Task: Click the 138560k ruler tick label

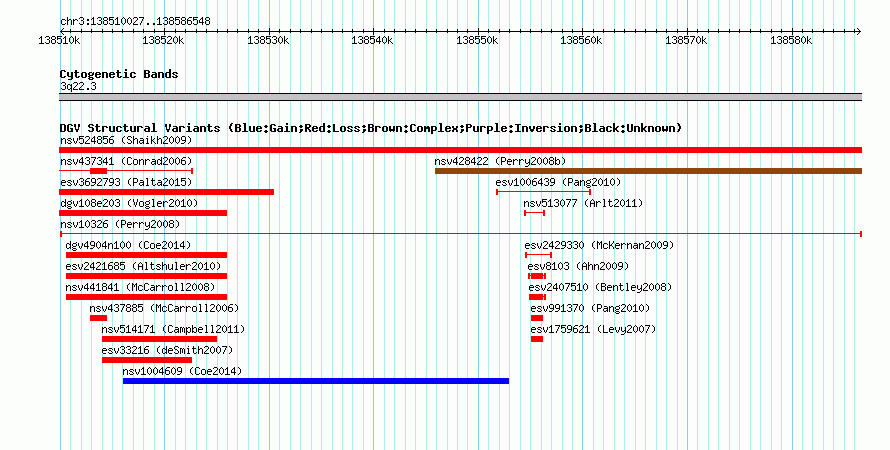Action: click(x=582, y=40)
